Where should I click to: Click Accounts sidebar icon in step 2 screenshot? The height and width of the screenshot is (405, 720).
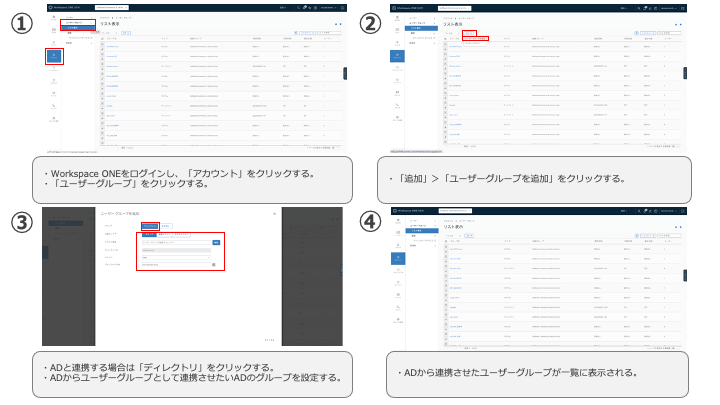(397, 56)
